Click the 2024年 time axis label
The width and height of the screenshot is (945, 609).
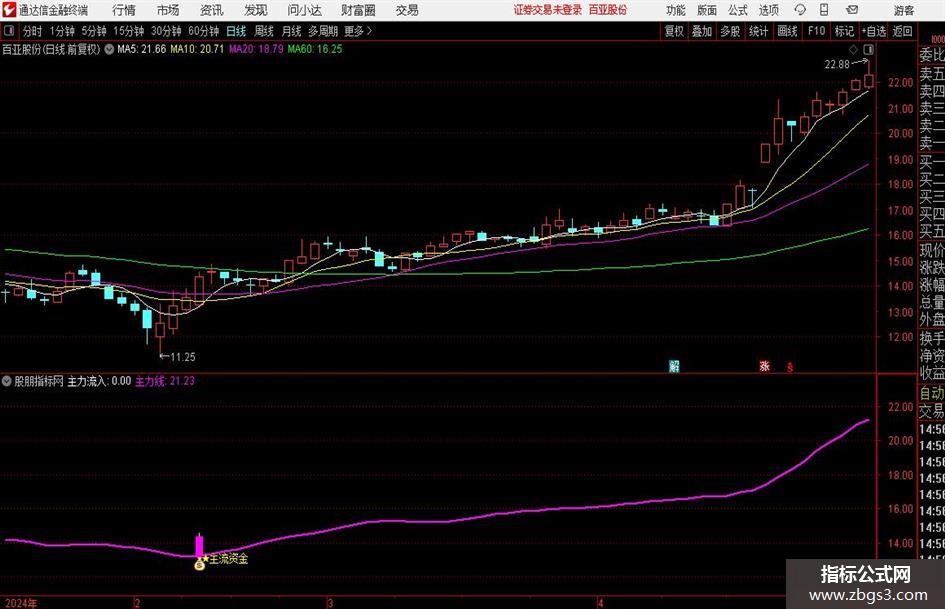tap(20, 603)
